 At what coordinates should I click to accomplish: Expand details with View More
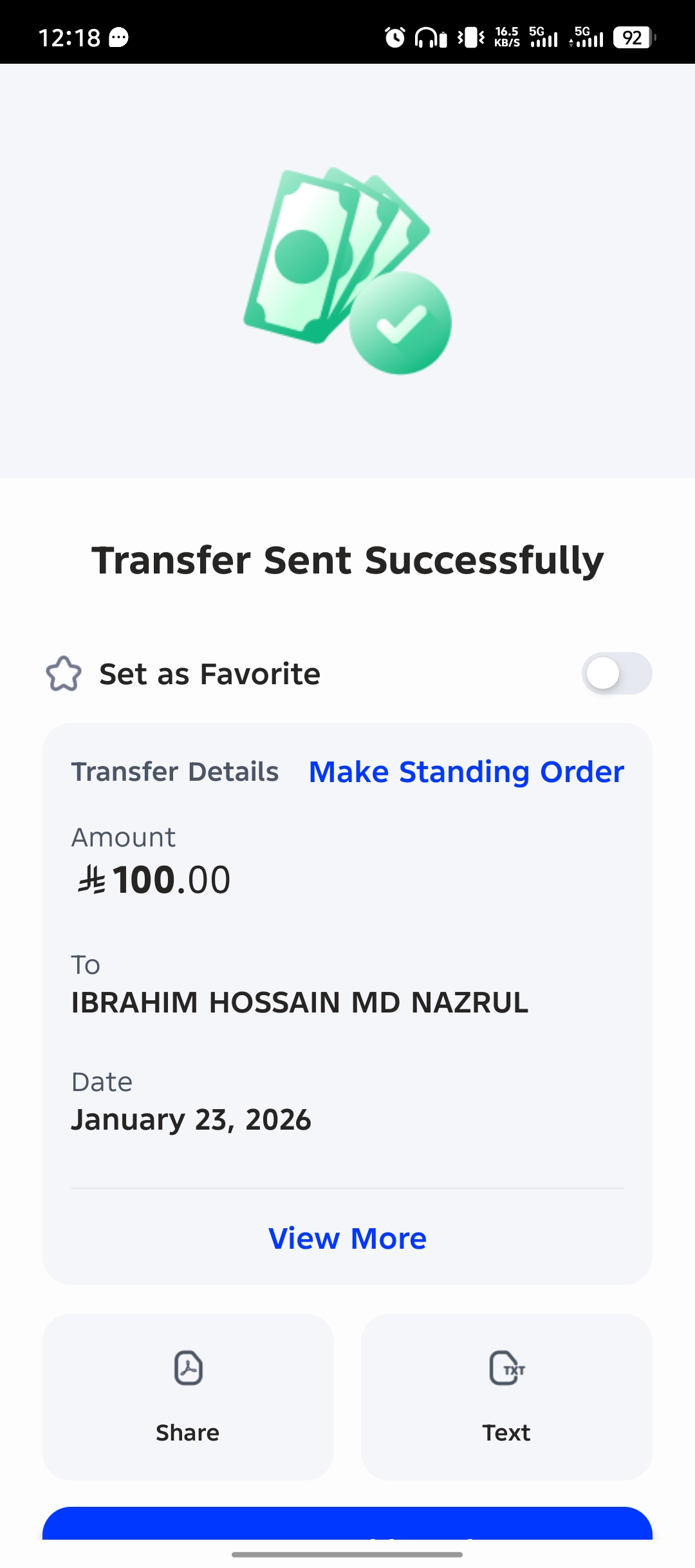tap(347, 1238)
